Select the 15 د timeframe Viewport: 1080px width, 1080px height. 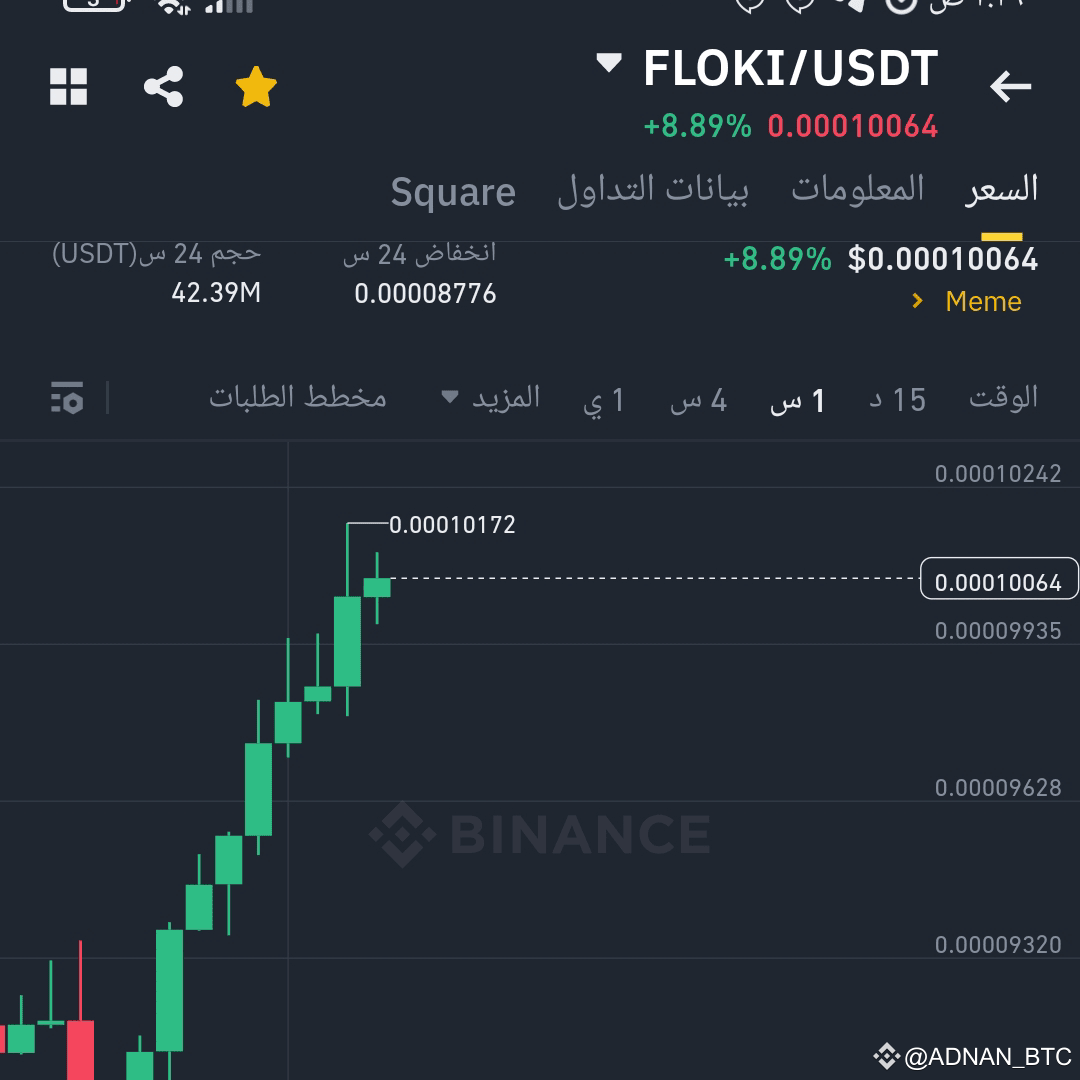pyautogui.click(x=895, y=398)
